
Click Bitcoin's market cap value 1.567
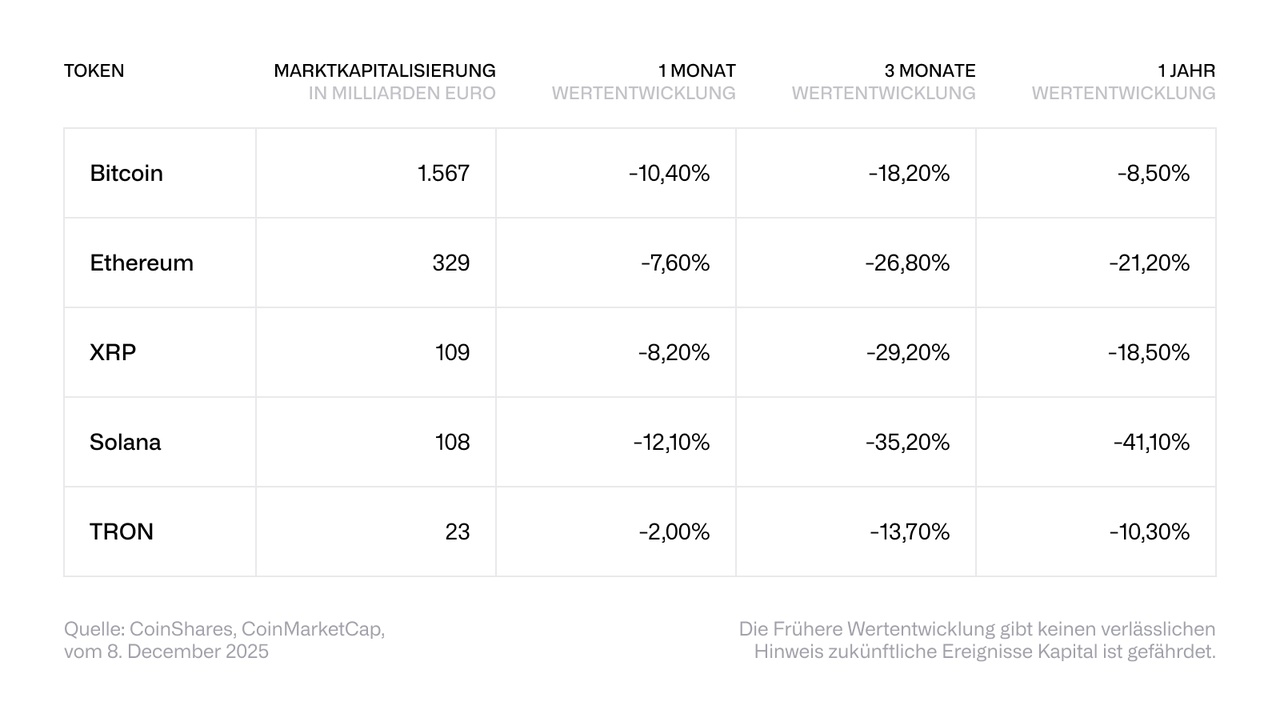[x=443, y=173]
